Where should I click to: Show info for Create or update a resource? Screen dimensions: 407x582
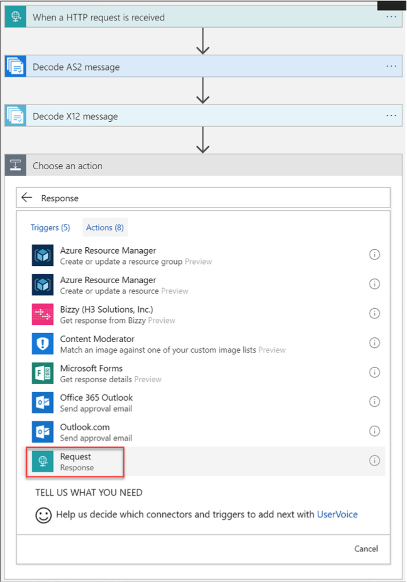point(374,284)
